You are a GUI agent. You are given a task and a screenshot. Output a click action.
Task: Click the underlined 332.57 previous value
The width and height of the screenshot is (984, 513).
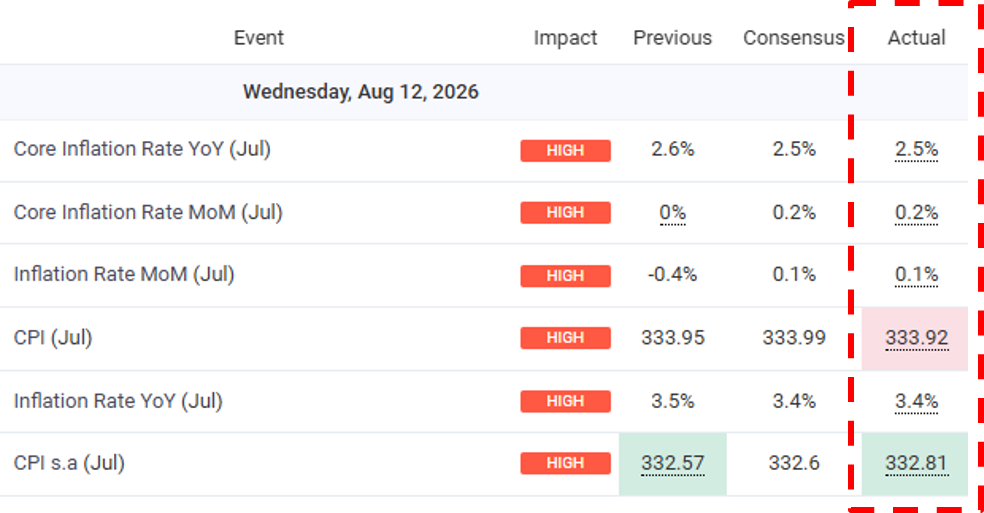pyautogui.click(x=672, y=463)
